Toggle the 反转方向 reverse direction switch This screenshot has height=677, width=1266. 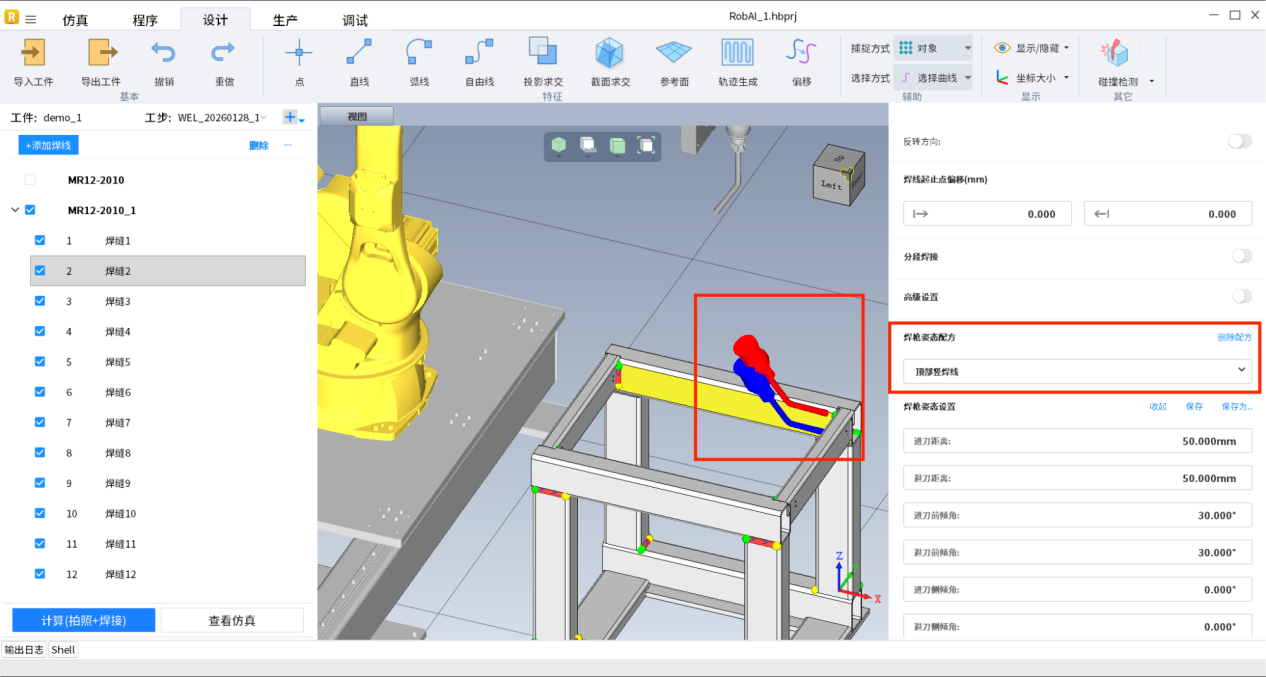(1239, 142)
